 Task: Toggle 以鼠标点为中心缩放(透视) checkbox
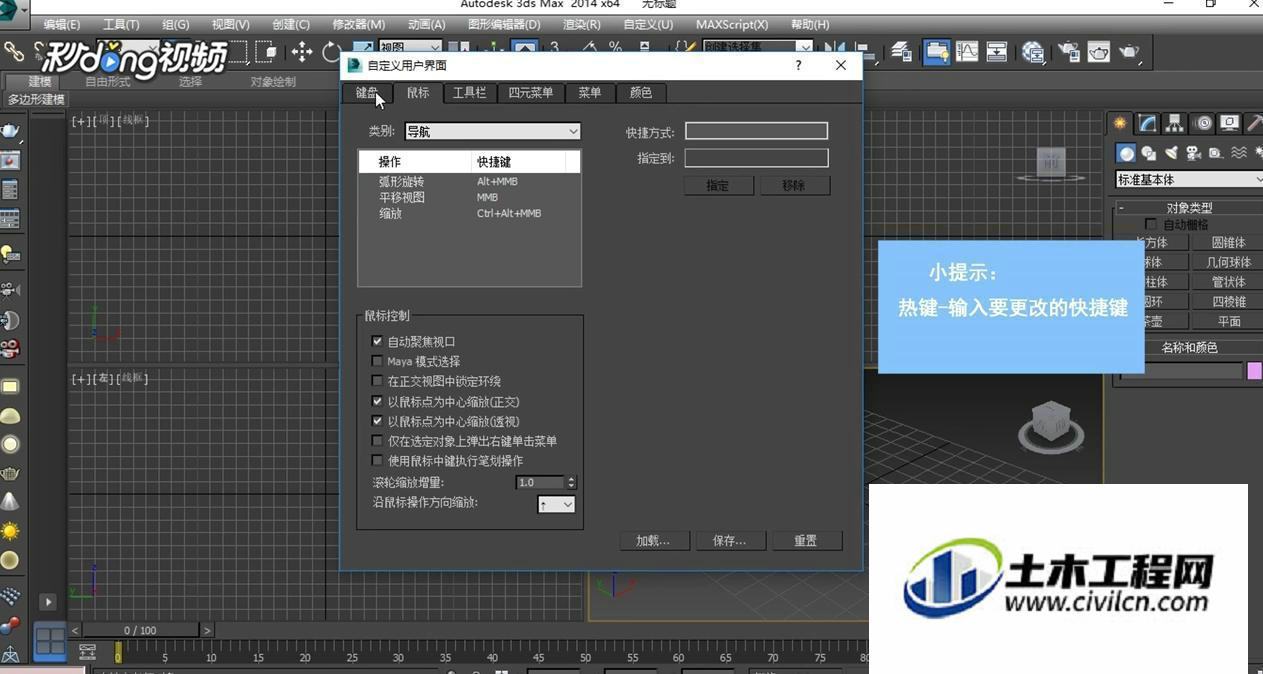pyautogui.click(x=377, y=422)
